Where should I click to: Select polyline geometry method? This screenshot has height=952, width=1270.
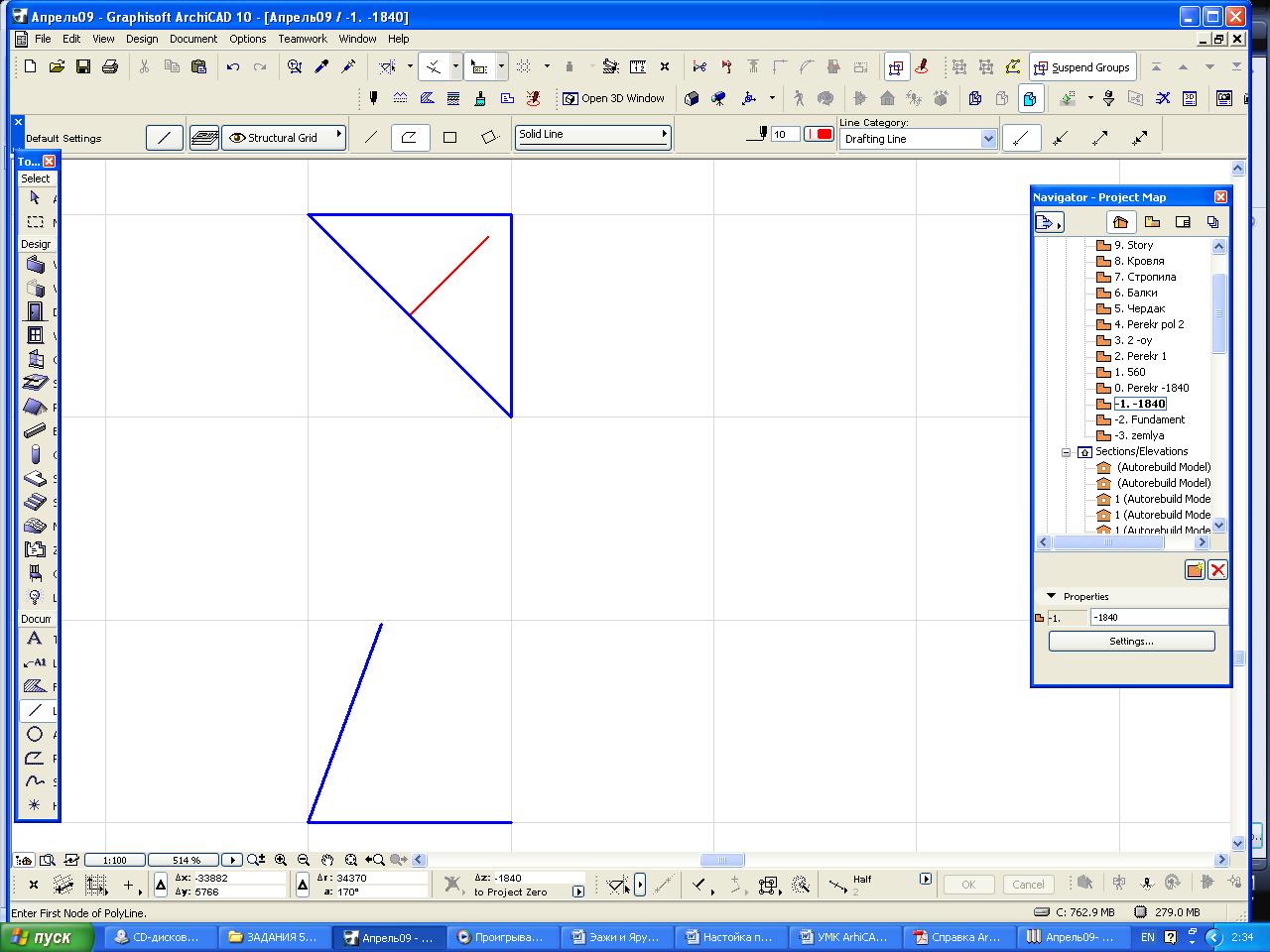click(409, 137)
